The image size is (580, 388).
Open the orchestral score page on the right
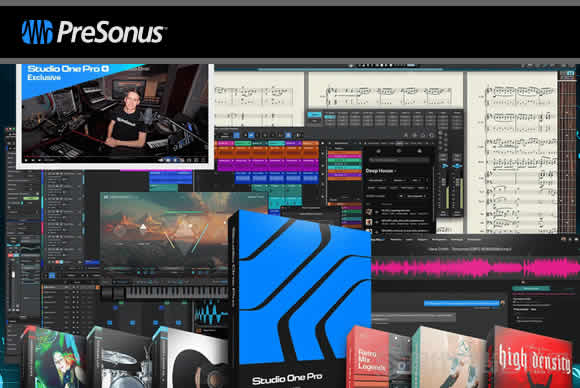click(512, 152)
